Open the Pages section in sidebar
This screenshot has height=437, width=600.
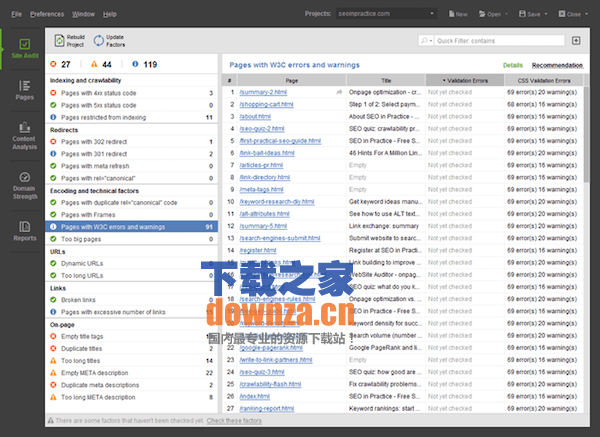tap(24, 90)
